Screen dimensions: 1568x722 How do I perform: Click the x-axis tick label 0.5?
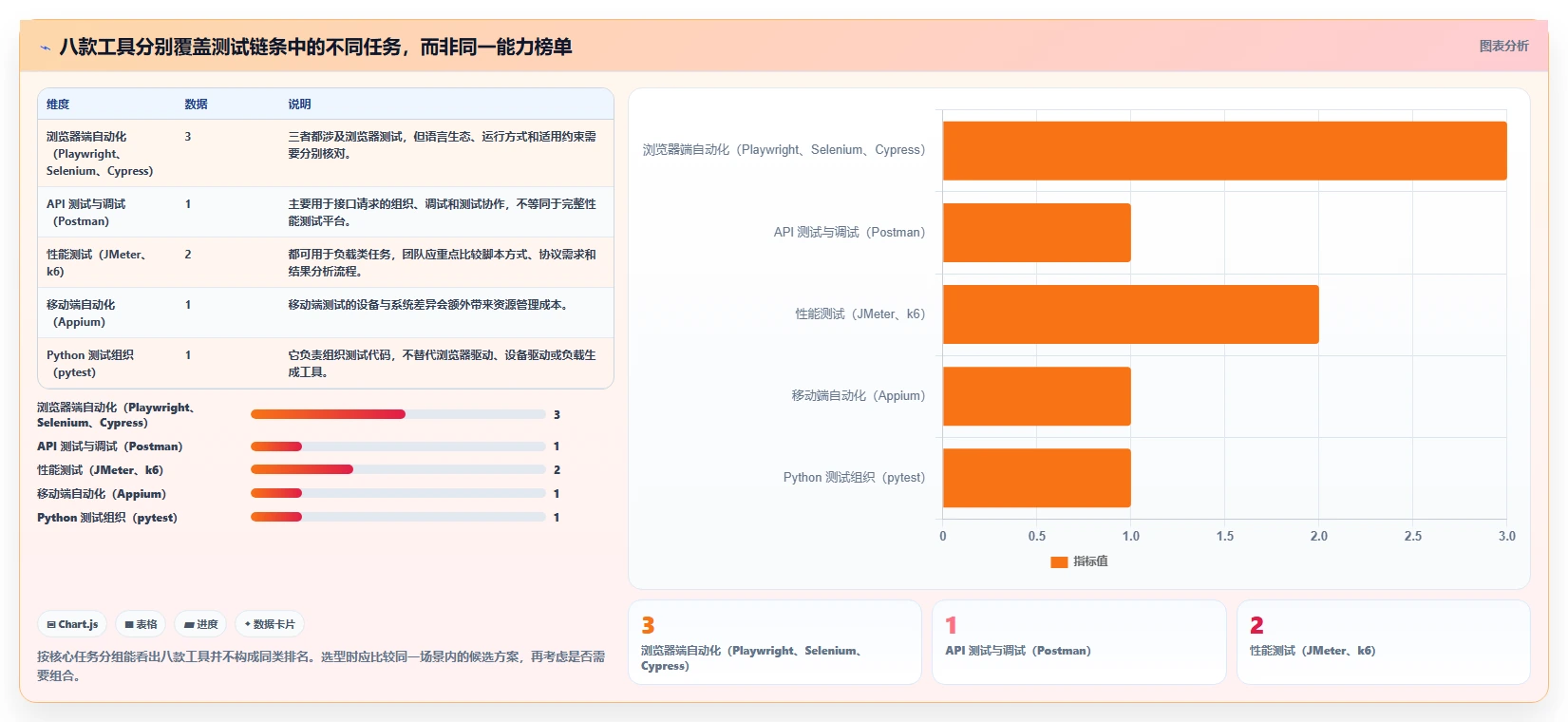click(x=1037, y=537)
